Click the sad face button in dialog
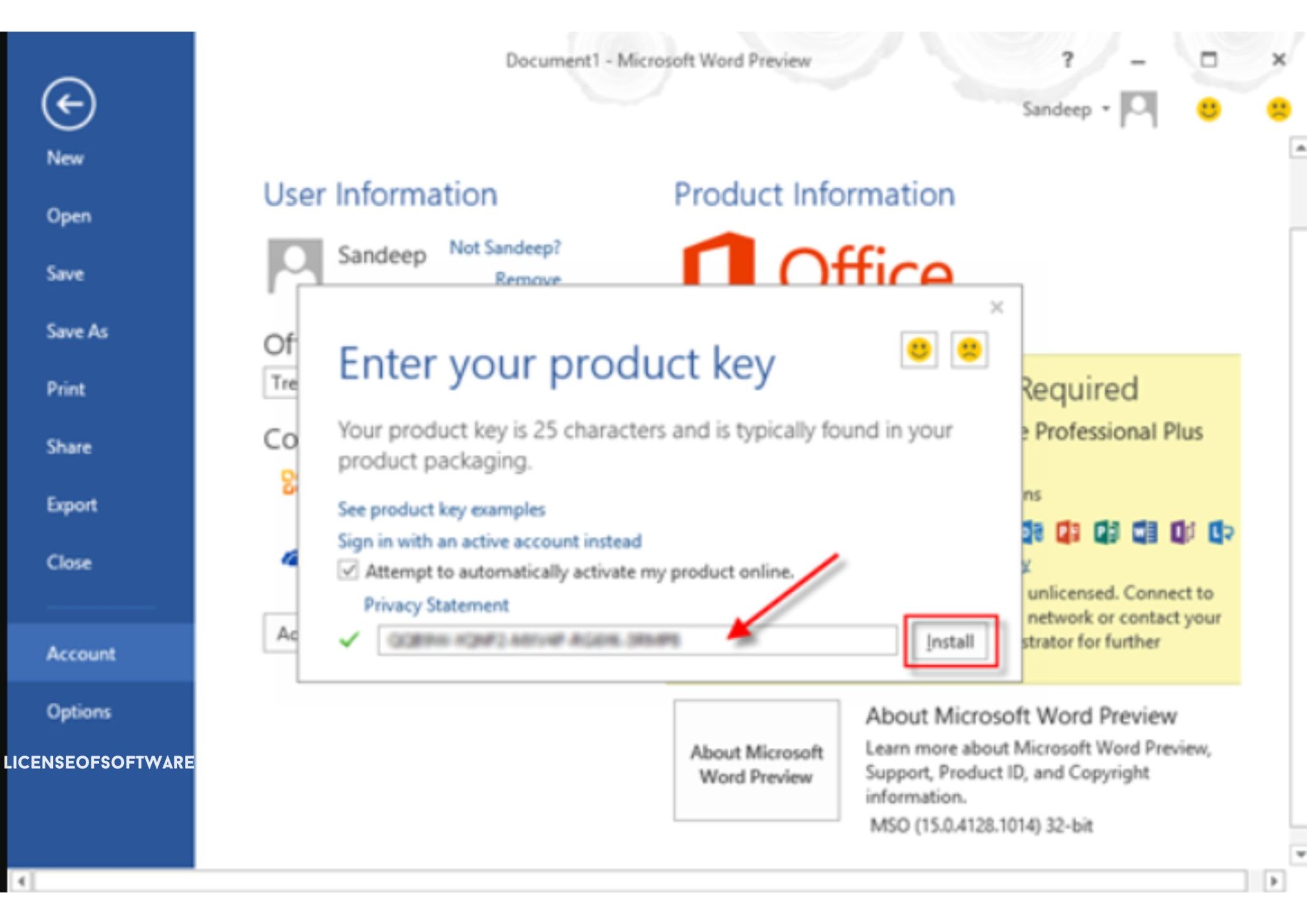 (x=969, y=350)
